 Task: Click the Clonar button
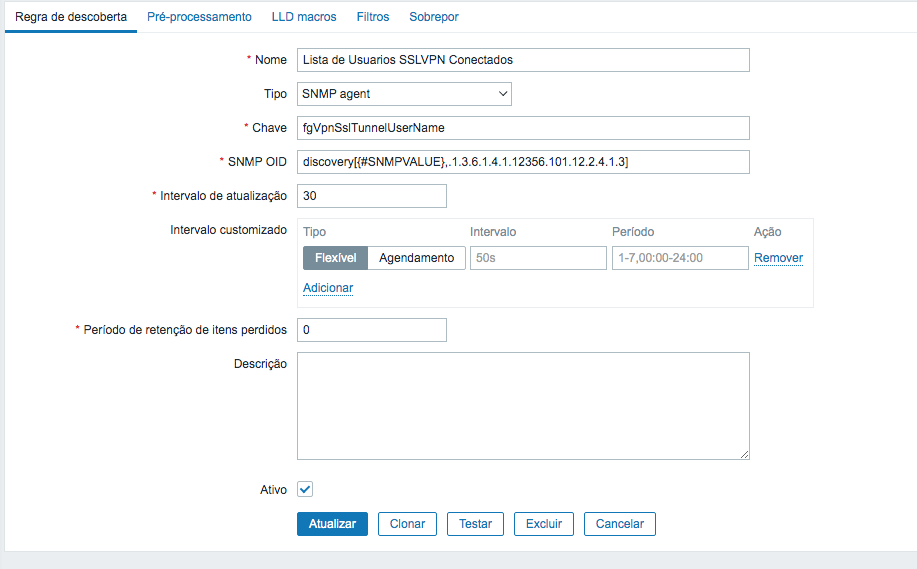407,524
